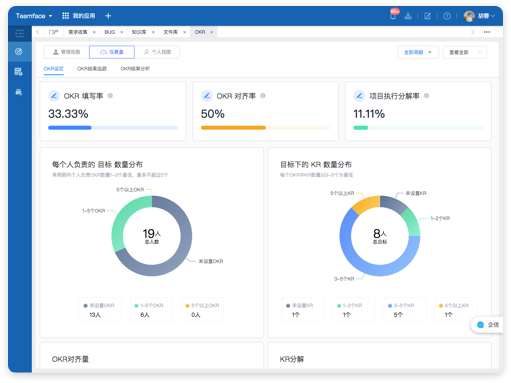Close the OKR tab
Screen dimensions: 511x383
[x=211, y=32]
